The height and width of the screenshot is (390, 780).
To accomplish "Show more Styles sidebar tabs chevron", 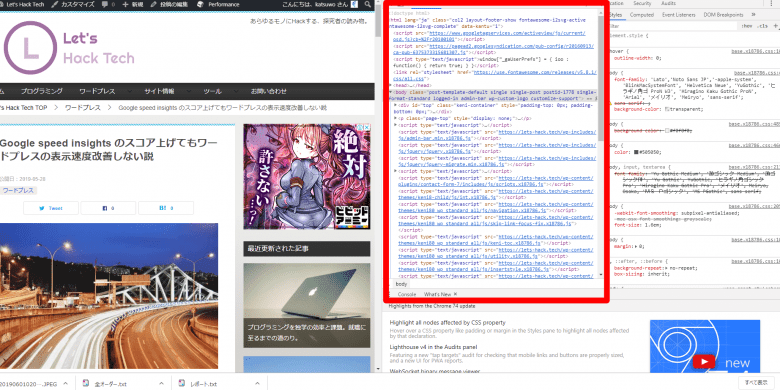I will pos(753,15).
